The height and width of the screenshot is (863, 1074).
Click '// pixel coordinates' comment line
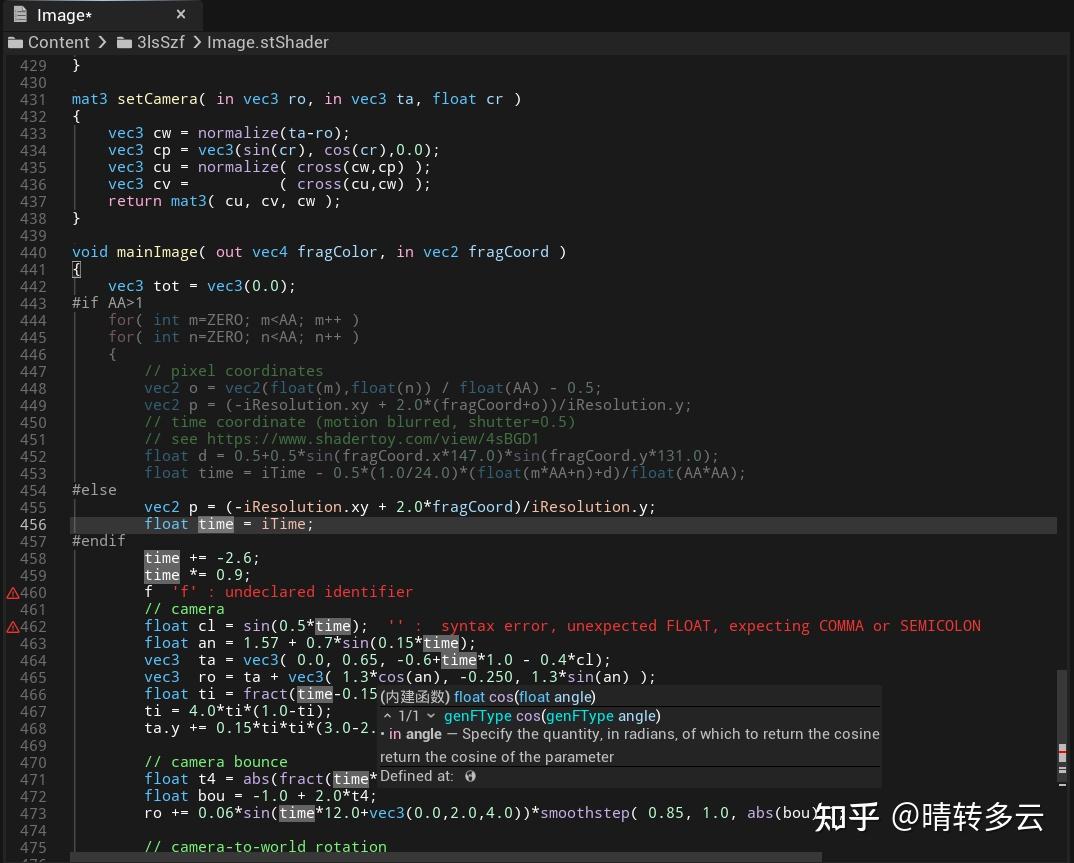[x=234, y=371]
